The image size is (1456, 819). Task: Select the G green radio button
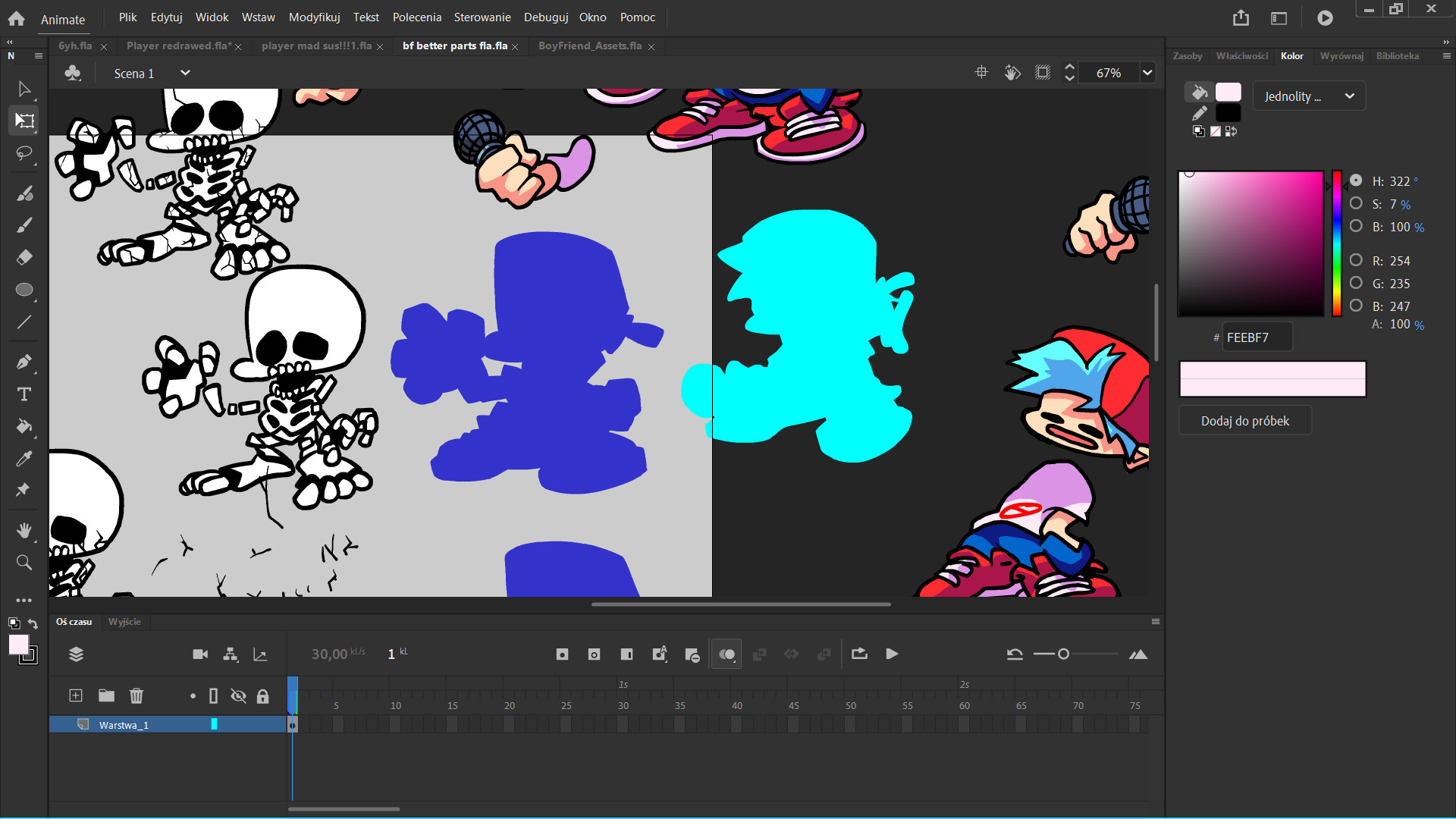[1356, 283]
